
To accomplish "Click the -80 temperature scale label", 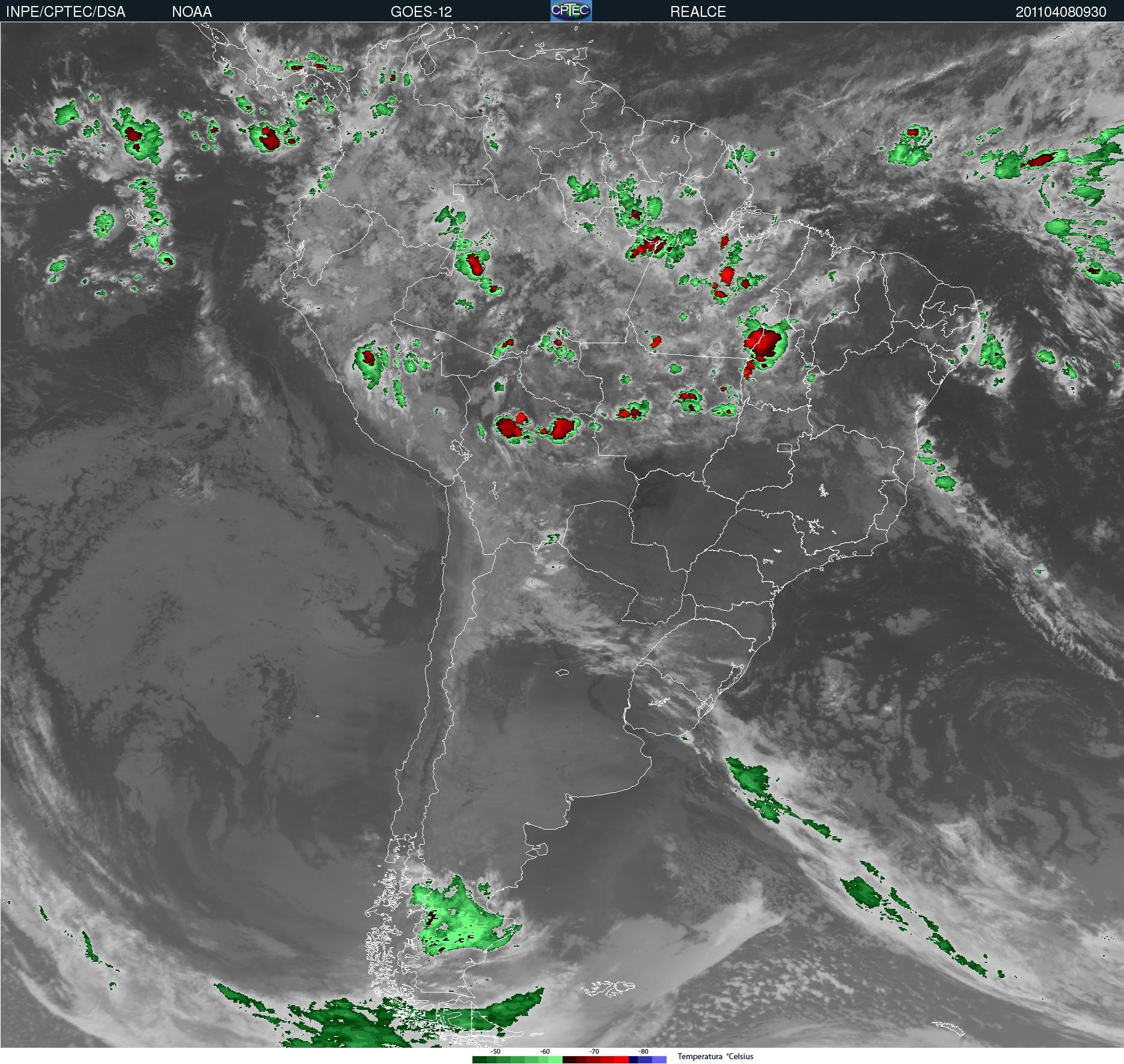I will [x=643, y=1051].
